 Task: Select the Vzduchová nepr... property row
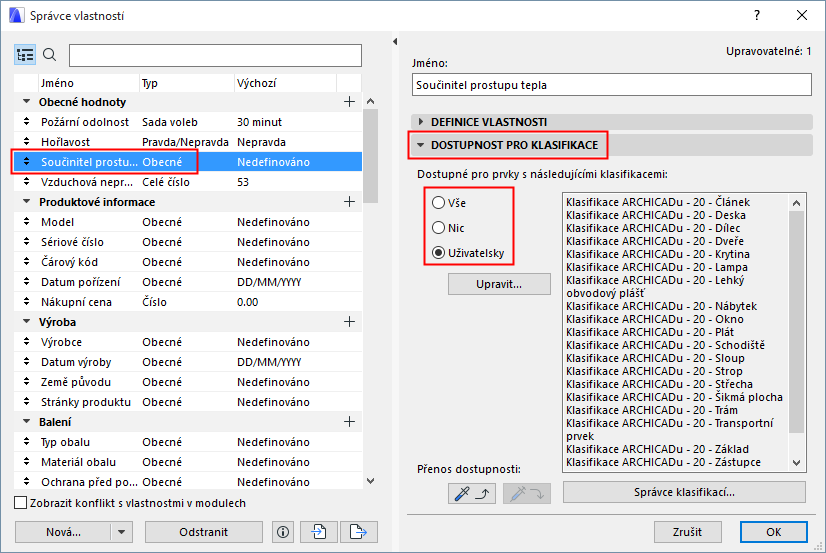pyautogui.click(x=188, y=182)
